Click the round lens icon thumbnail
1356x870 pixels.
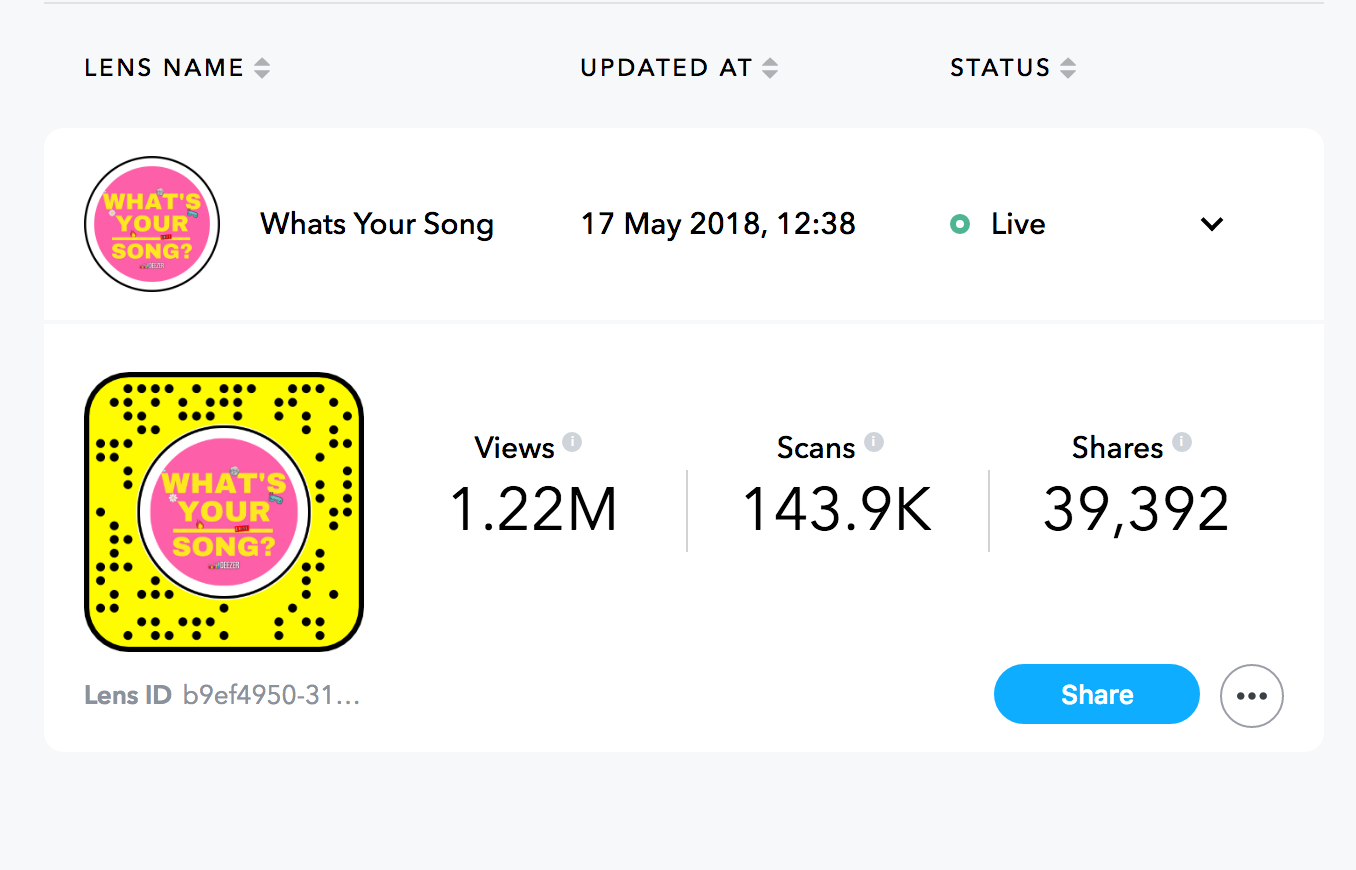(x=152, y=224)
